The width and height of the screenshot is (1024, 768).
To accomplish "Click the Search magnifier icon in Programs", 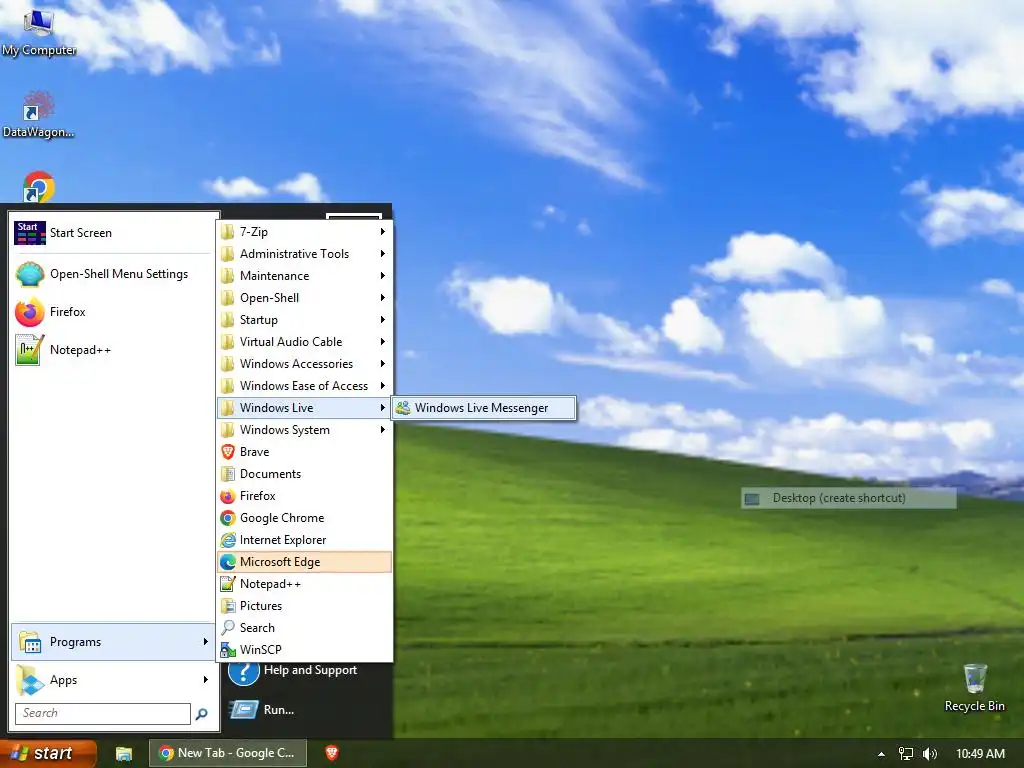I will tap(228, 628).
